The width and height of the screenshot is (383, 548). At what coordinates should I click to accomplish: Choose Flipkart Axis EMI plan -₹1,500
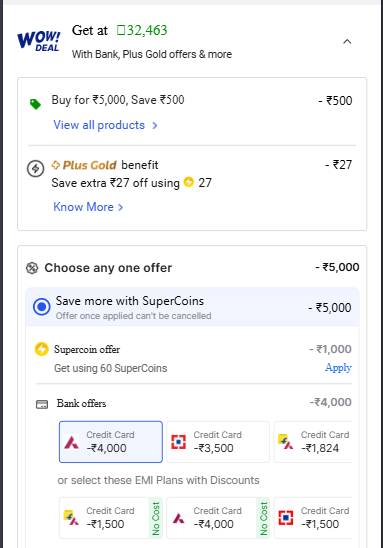tap(111, 518)
